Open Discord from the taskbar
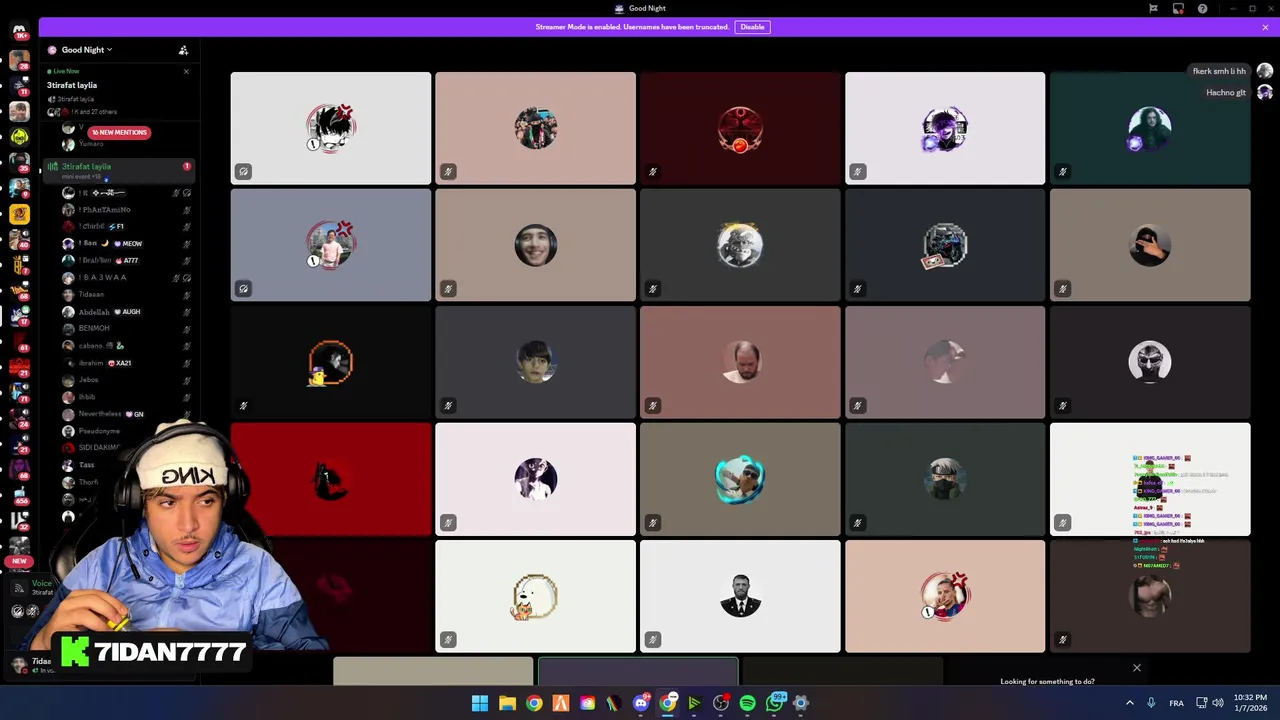The width and height of the screenshot is (1280, 720). pos(641,703)
